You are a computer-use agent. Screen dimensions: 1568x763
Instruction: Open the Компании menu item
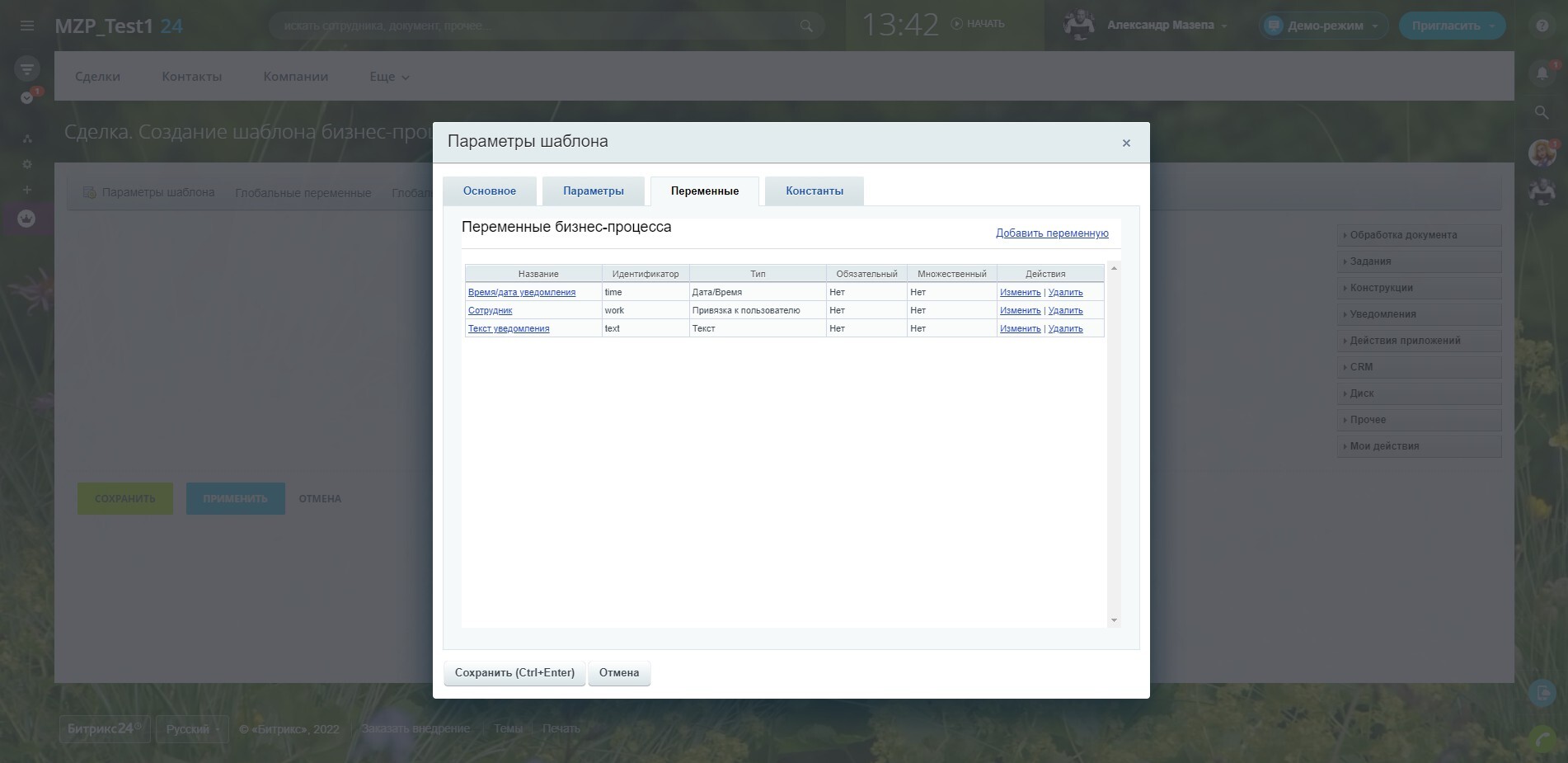pyautogui.click(x=296, y=77)
